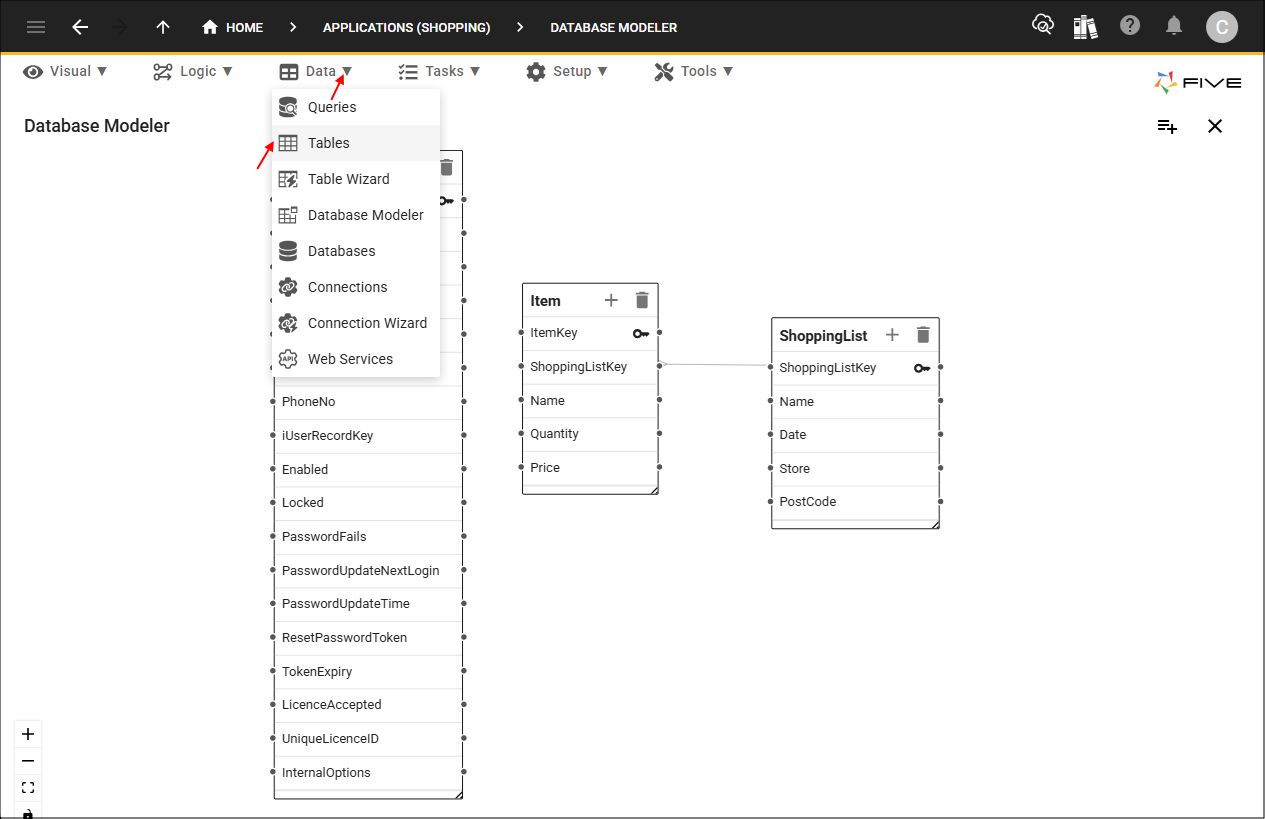Click the back arrow navigation button
The image size is (1265, 819).
[x=80, y=27]
